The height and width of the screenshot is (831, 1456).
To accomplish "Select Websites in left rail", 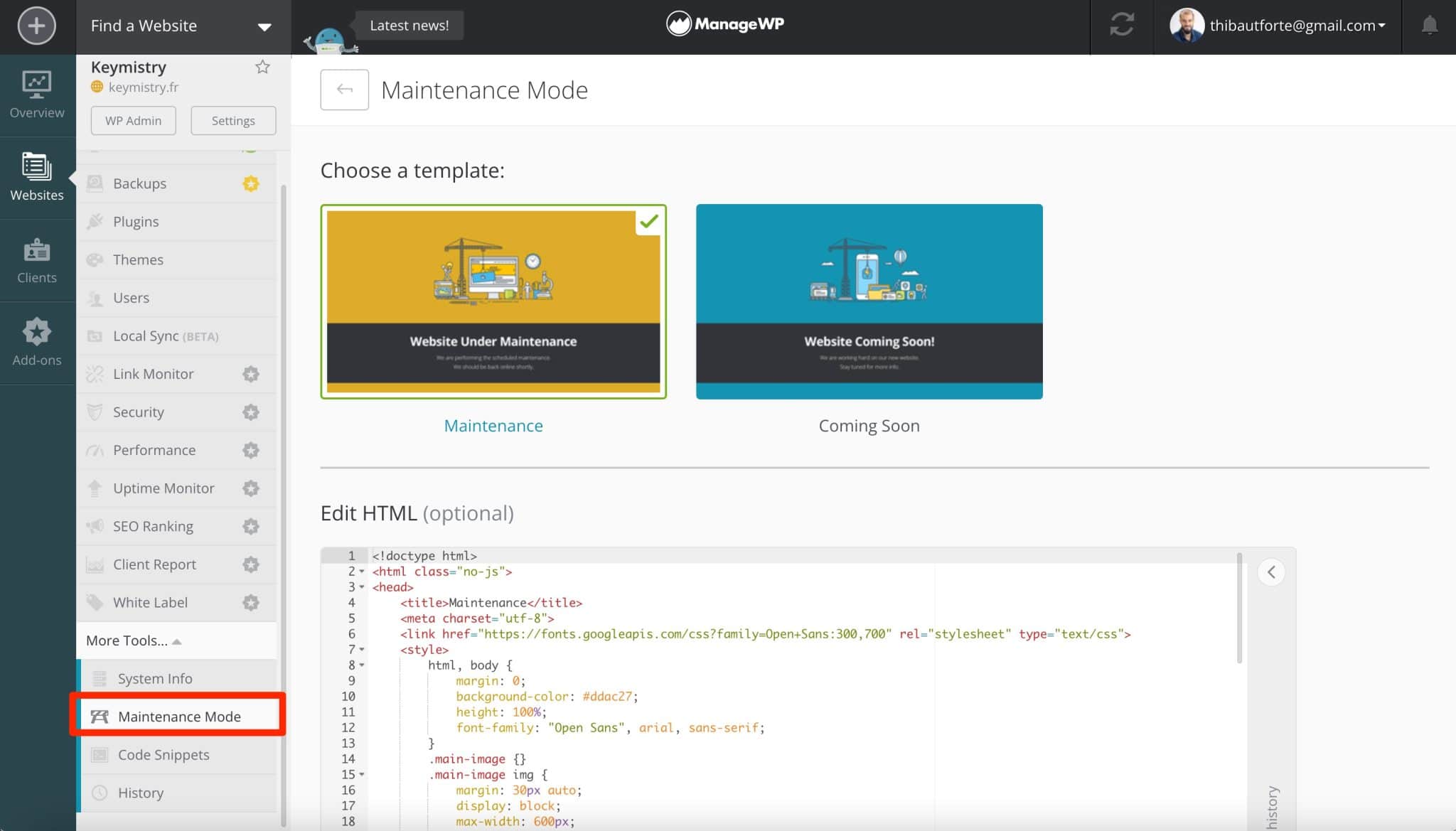I will coord(36,178).
